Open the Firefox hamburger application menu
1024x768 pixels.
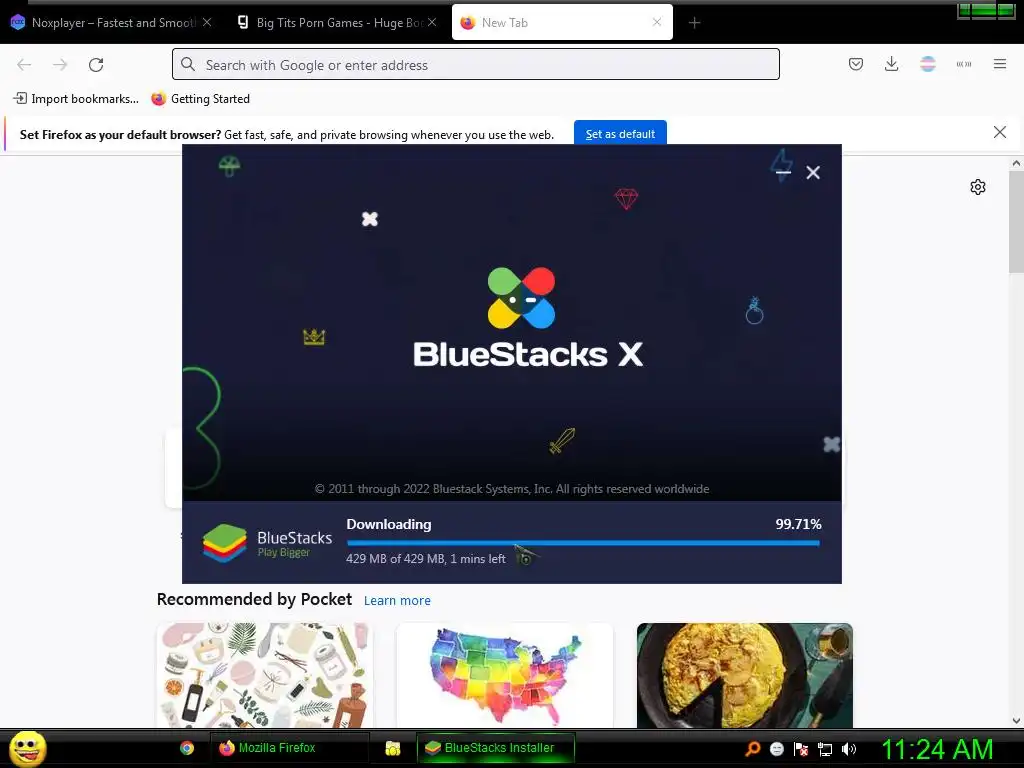point(1000,64)
